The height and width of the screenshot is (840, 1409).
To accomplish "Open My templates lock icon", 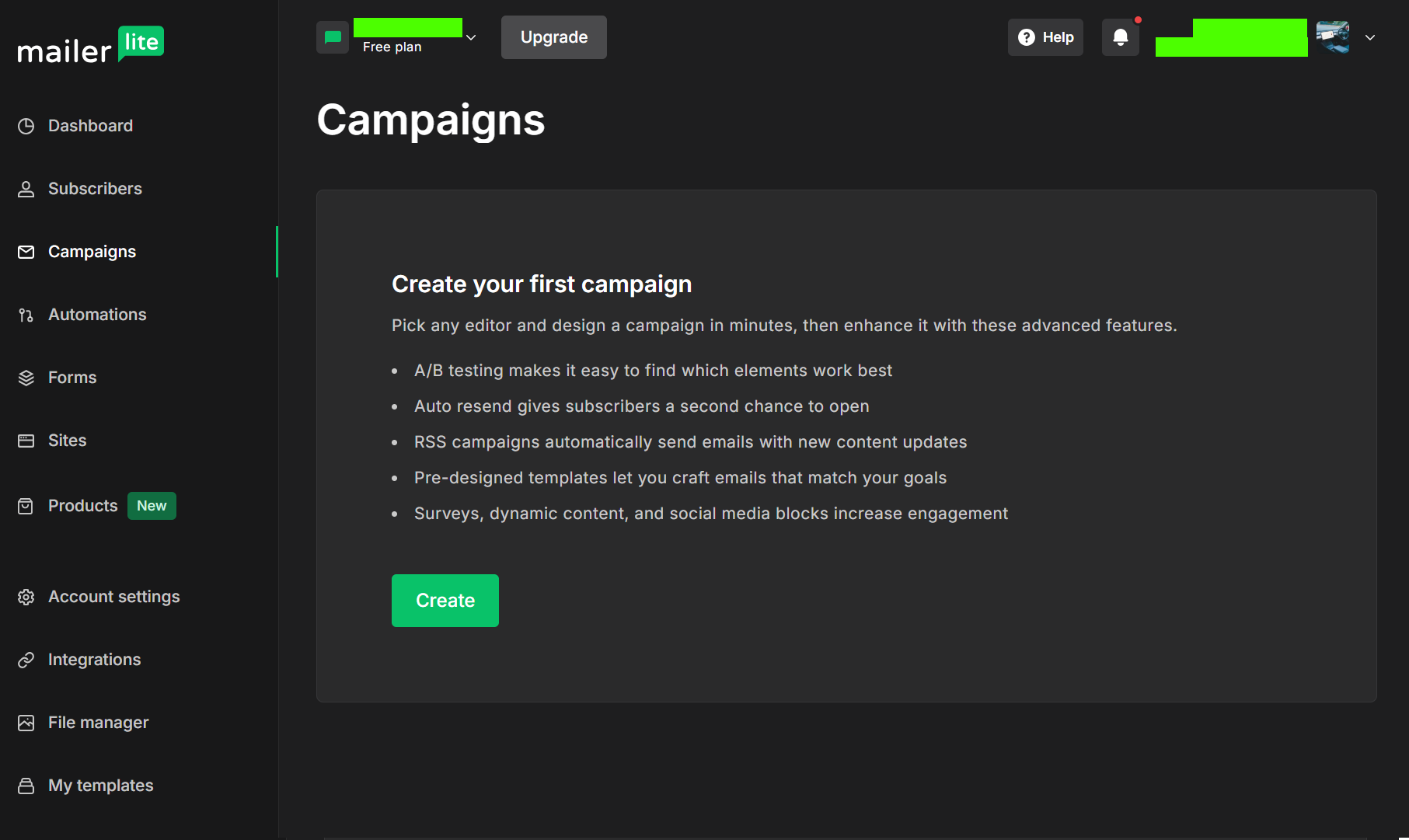I will pyautogui.click(x=26, y=785).
